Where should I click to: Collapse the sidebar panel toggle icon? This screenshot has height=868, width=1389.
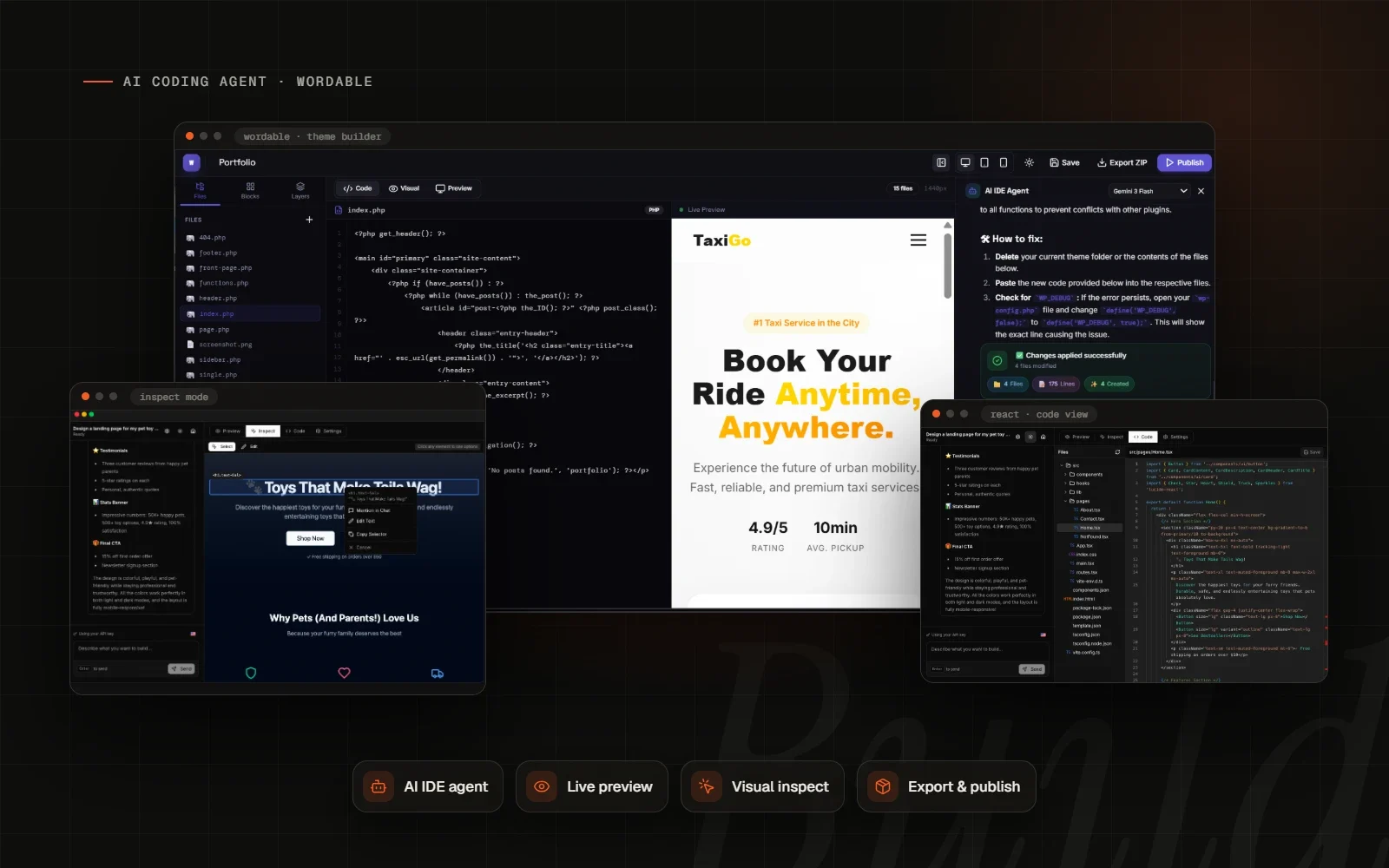[x=941, y=162]
